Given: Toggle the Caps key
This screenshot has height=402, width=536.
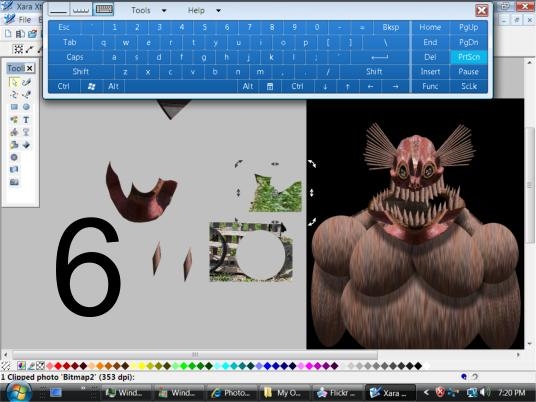Looking at the screenshot, I should 75,57.
